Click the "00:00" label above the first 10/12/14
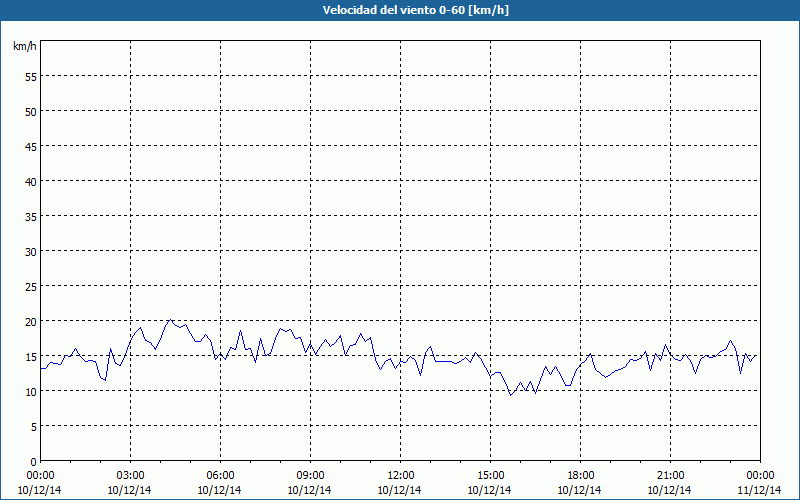The image size is (800, 500). click(40, 476)
